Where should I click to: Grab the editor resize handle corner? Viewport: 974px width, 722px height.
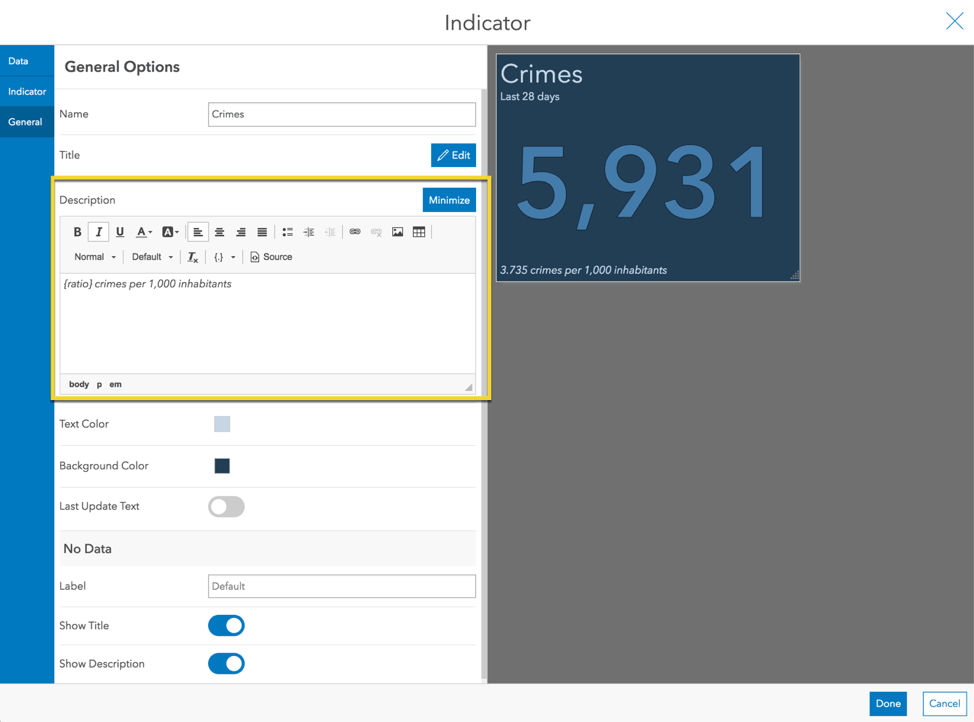pos(468,387)
